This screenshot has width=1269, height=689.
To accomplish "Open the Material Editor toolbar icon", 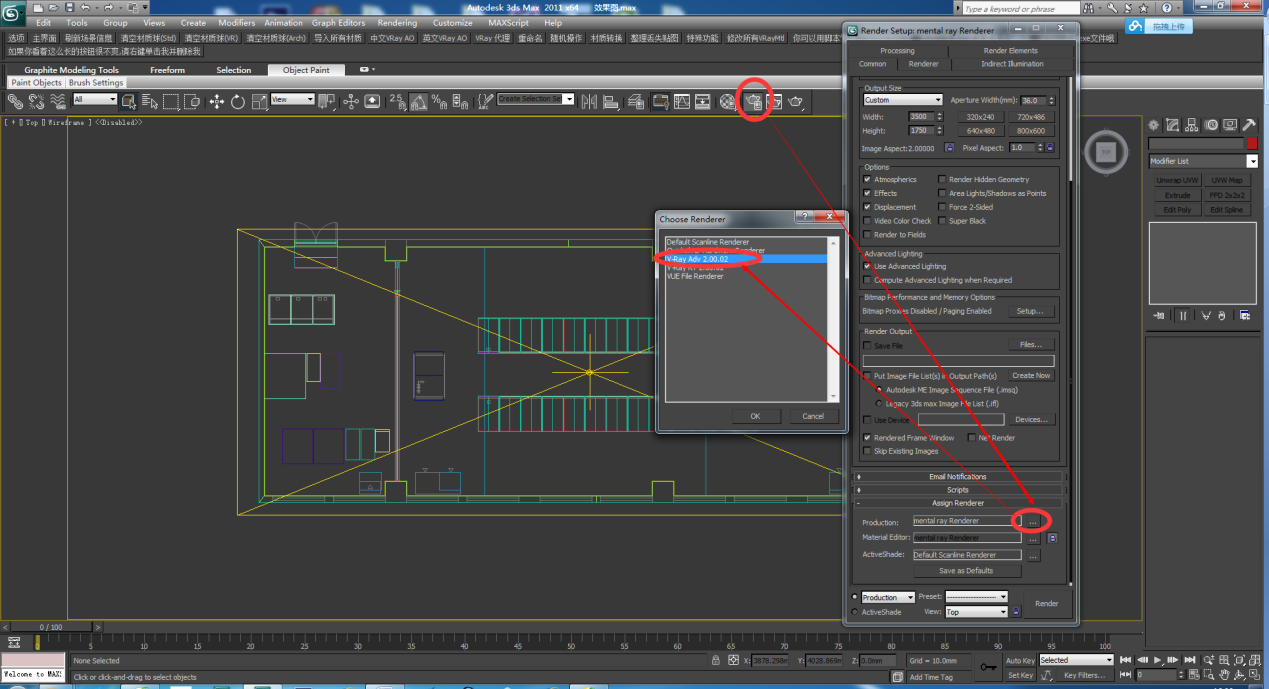I will tap(728, 101).
